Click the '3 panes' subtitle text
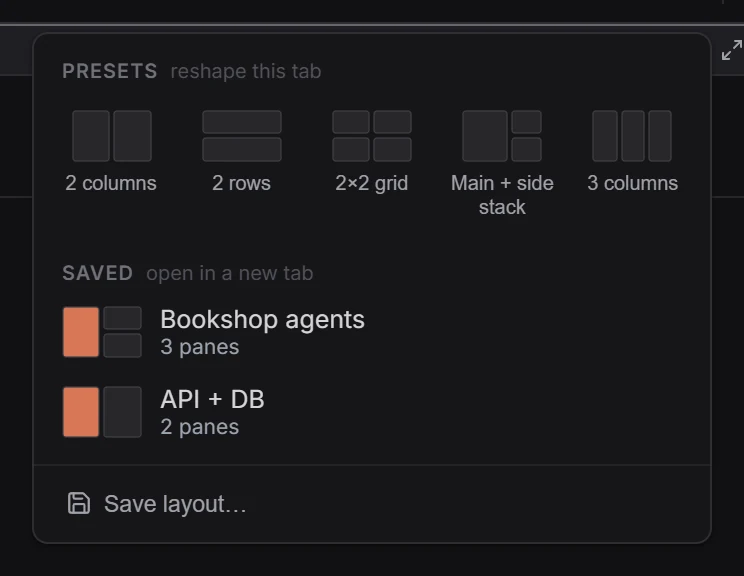 (200, 347)
